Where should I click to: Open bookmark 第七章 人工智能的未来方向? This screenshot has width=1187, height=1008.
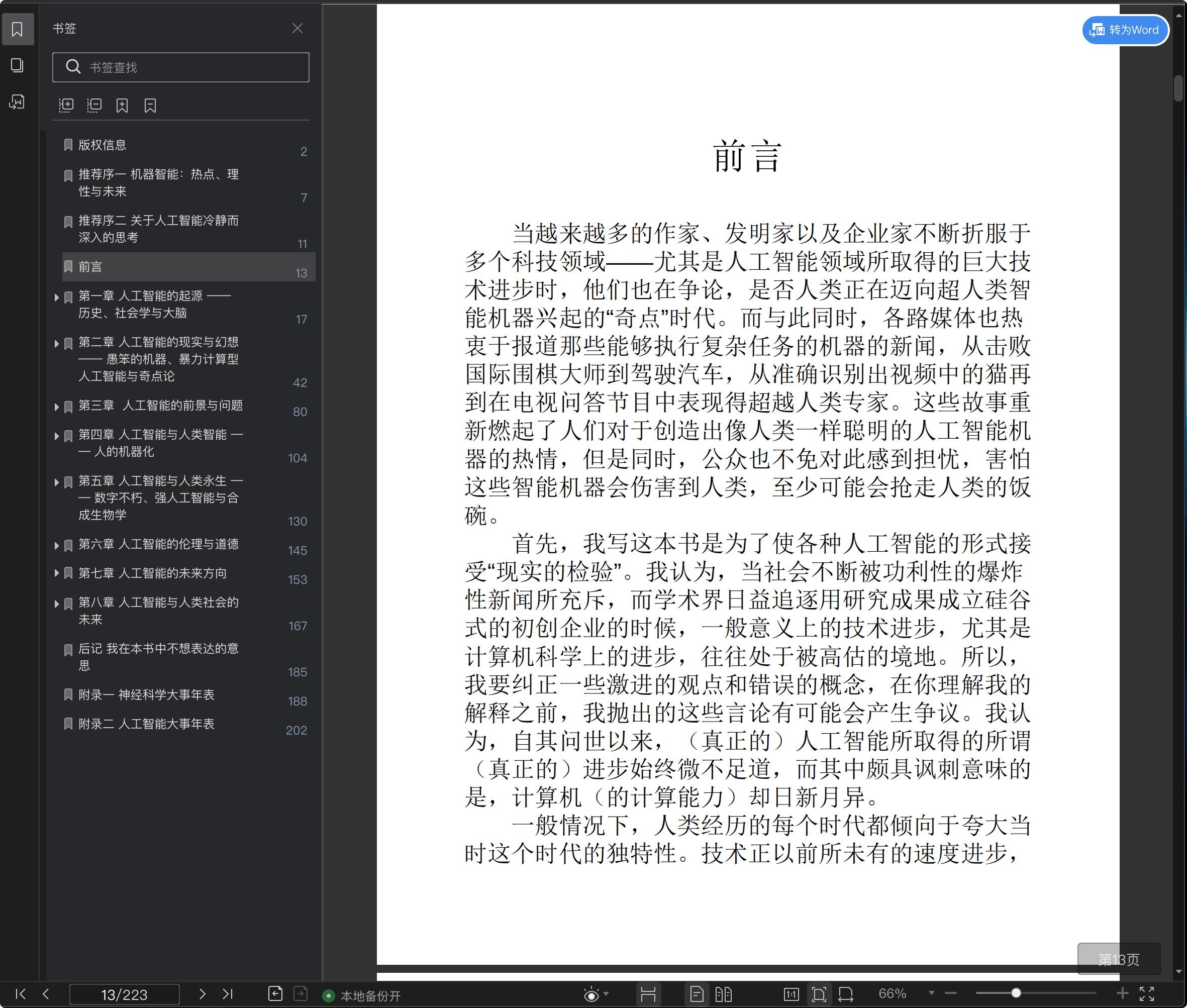pyautogui.click(x=153, y=573)
